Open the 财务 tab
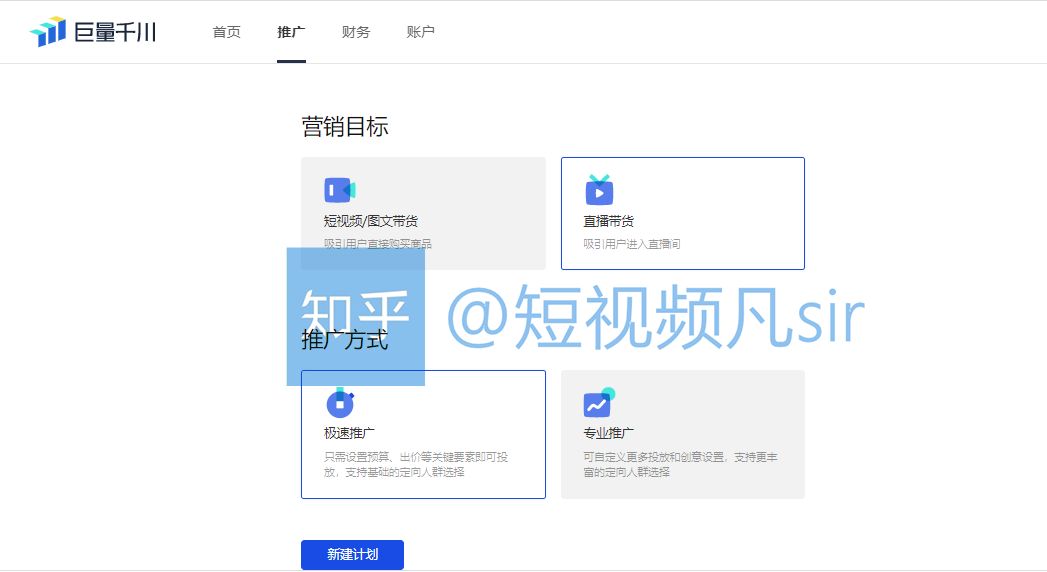Image resolution: width=1047 pixels, height=572 pixels. pyautogui.click(x=356, y=32)
